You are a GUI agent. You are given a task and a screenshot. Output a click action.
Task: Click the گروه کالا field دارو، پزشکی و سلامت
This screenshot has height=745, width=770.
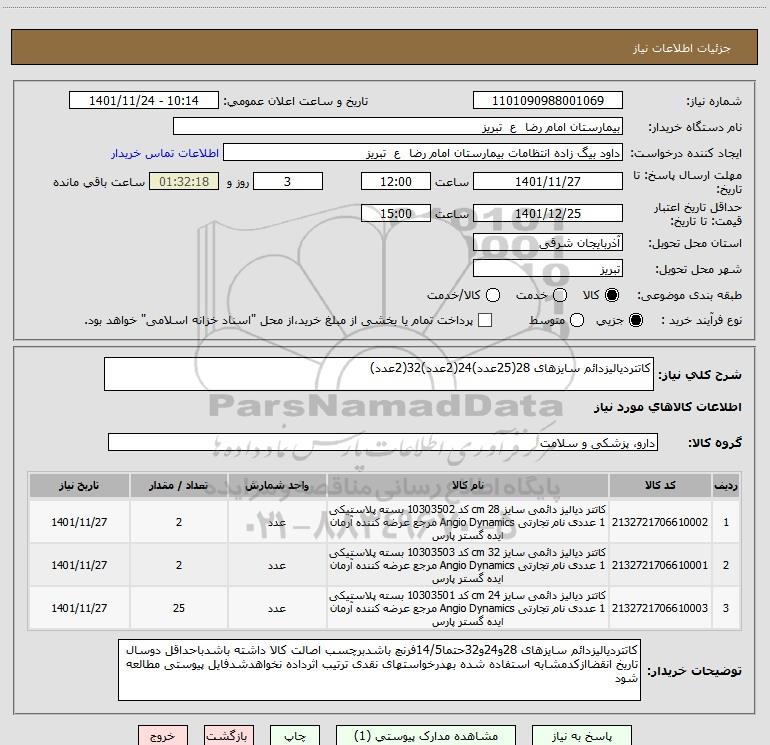(383, 442)
